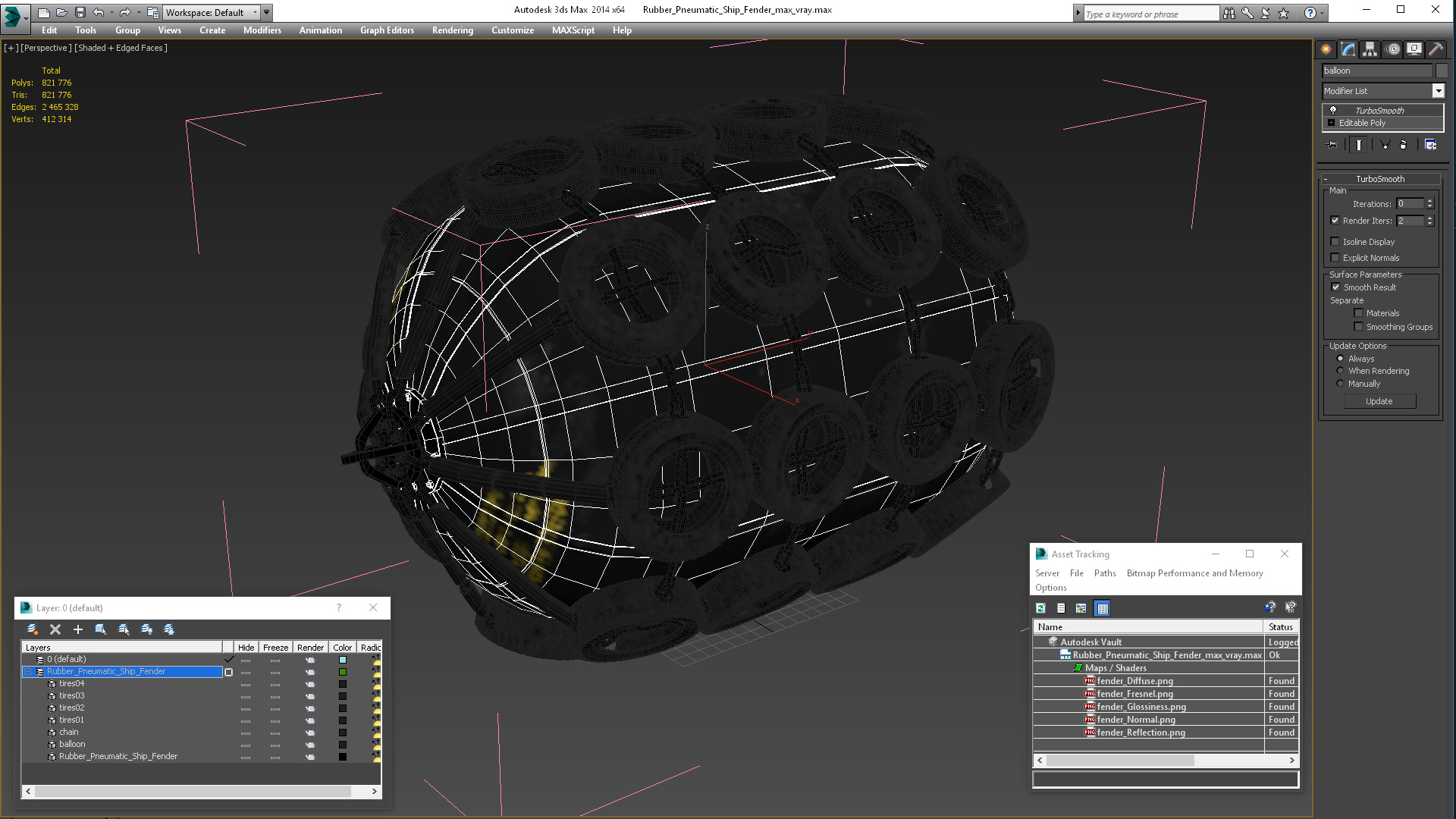Click Refresh icon in Asset Tracking toolbar
This screenshot has width=1456, height=819.
click(x=1040, y=608)
